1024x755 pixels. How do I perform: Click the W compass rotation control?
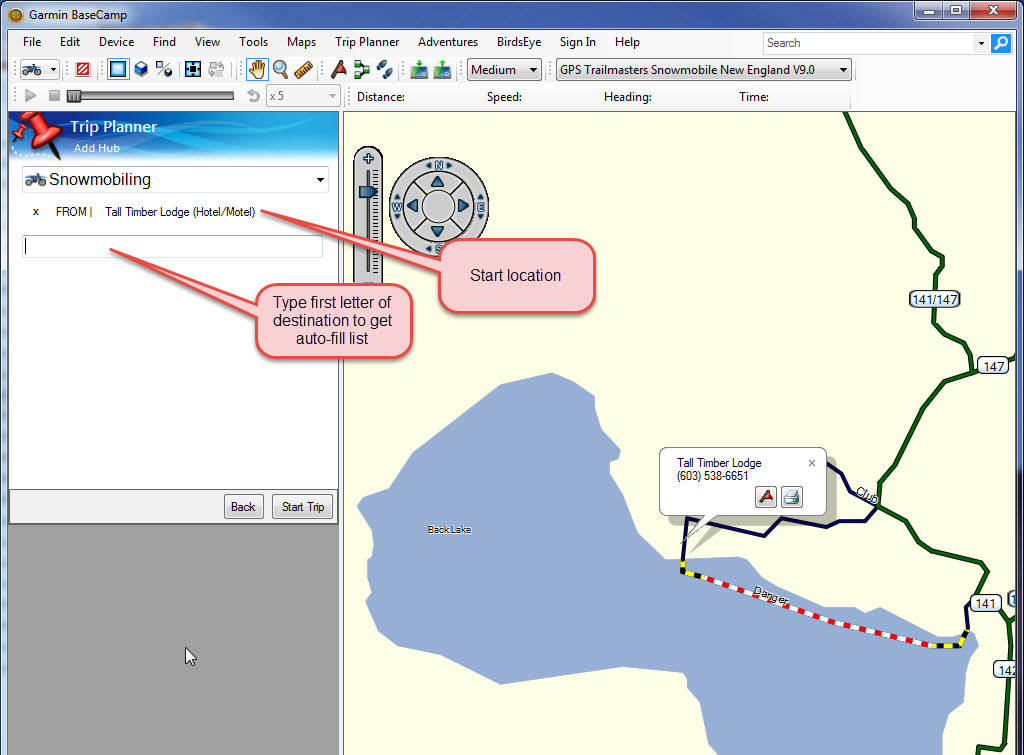tap(397, 207)
